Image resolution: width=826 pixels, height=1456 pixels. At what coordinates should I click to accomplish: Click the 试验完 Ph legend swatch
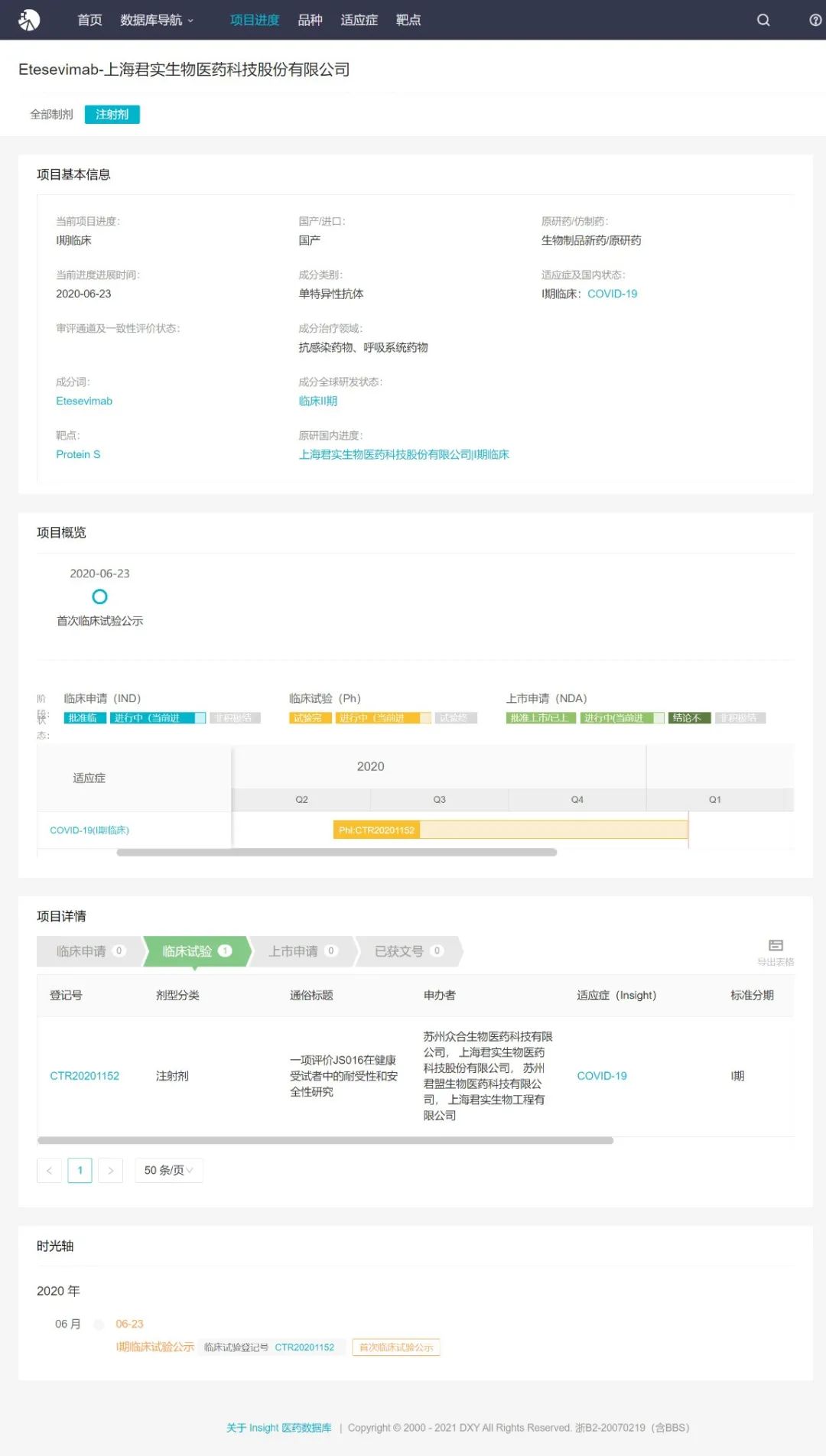(x=310, y=718)
